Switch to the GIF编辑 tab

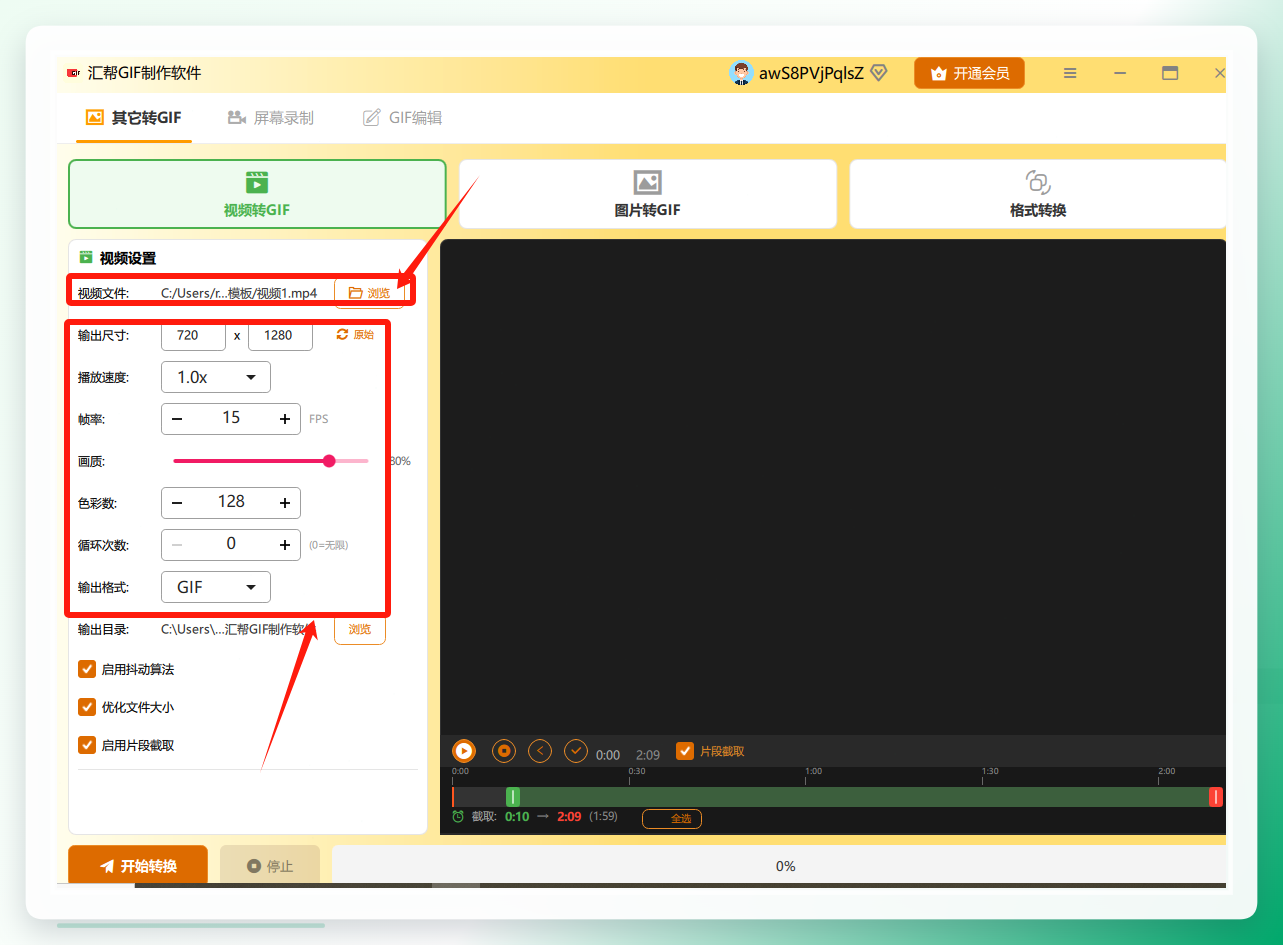pos(402,118)
